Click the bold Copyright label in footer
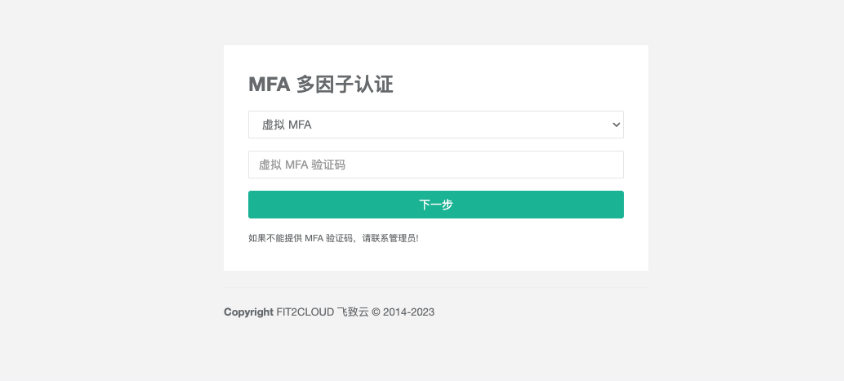Screen dimensions: 844x381 click(249, 312)
